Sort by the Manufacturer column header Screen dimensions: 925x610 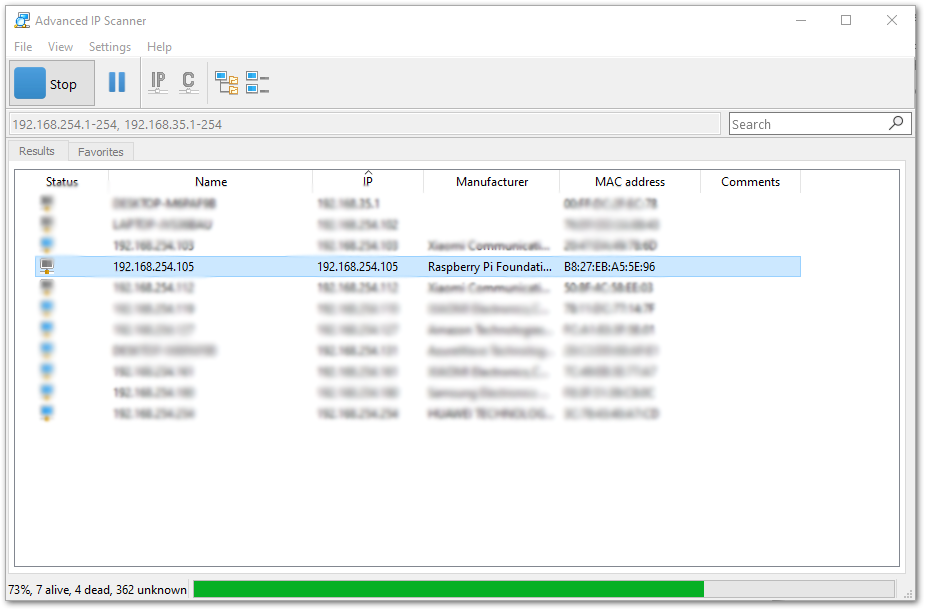491,182
